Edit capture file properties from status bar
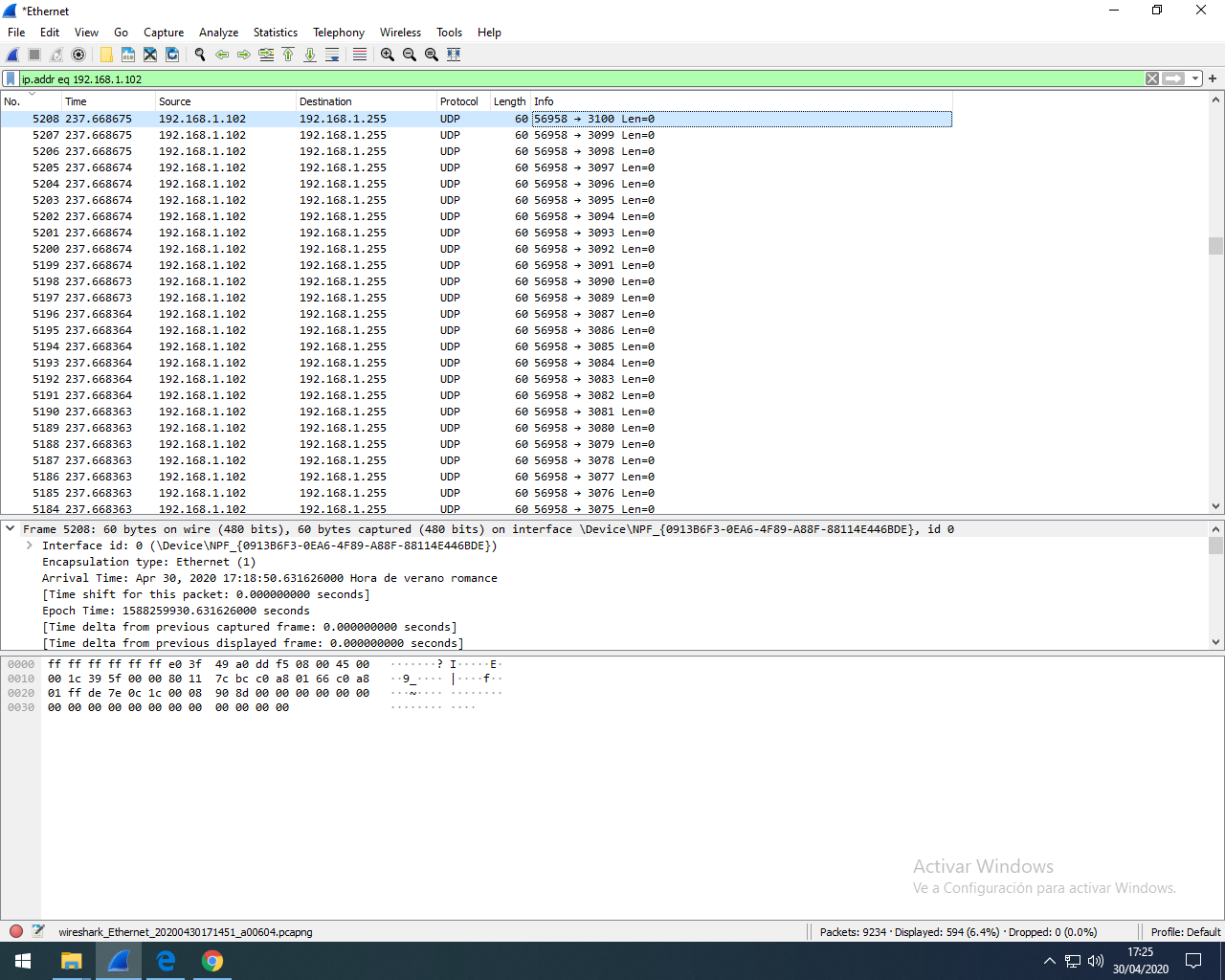The image size is (1225, 980). (x=38, y=931)
